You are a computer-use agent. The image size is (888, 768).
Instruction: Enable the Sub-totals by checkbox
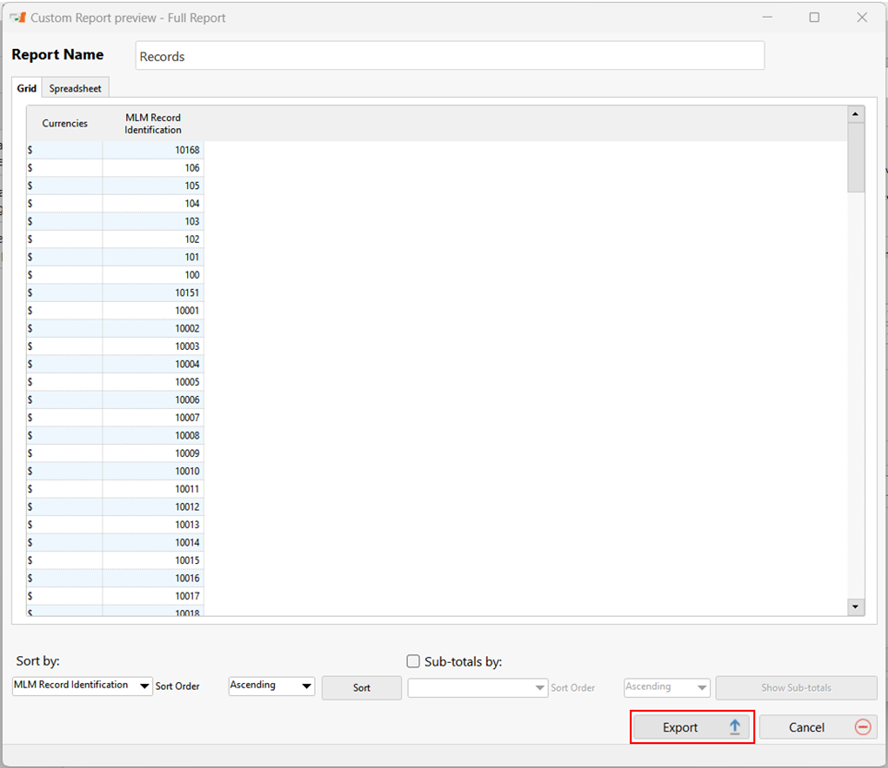pyautogui.click(x=413, y=661)
